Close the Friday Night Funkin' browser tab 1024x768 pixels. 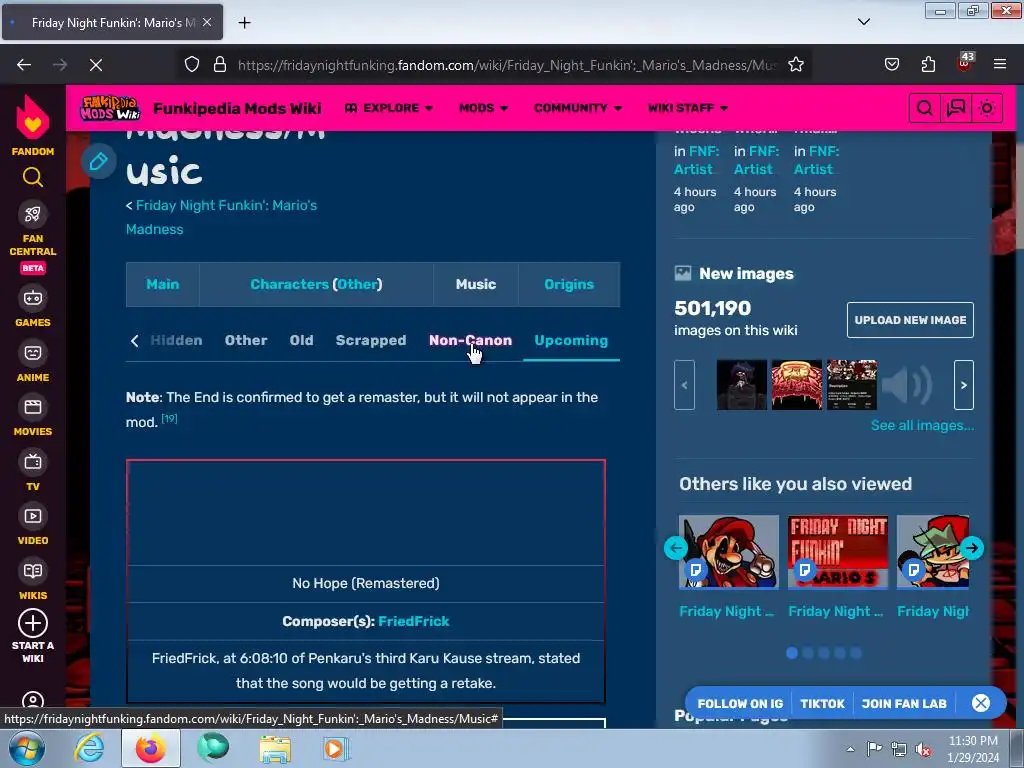207,22
